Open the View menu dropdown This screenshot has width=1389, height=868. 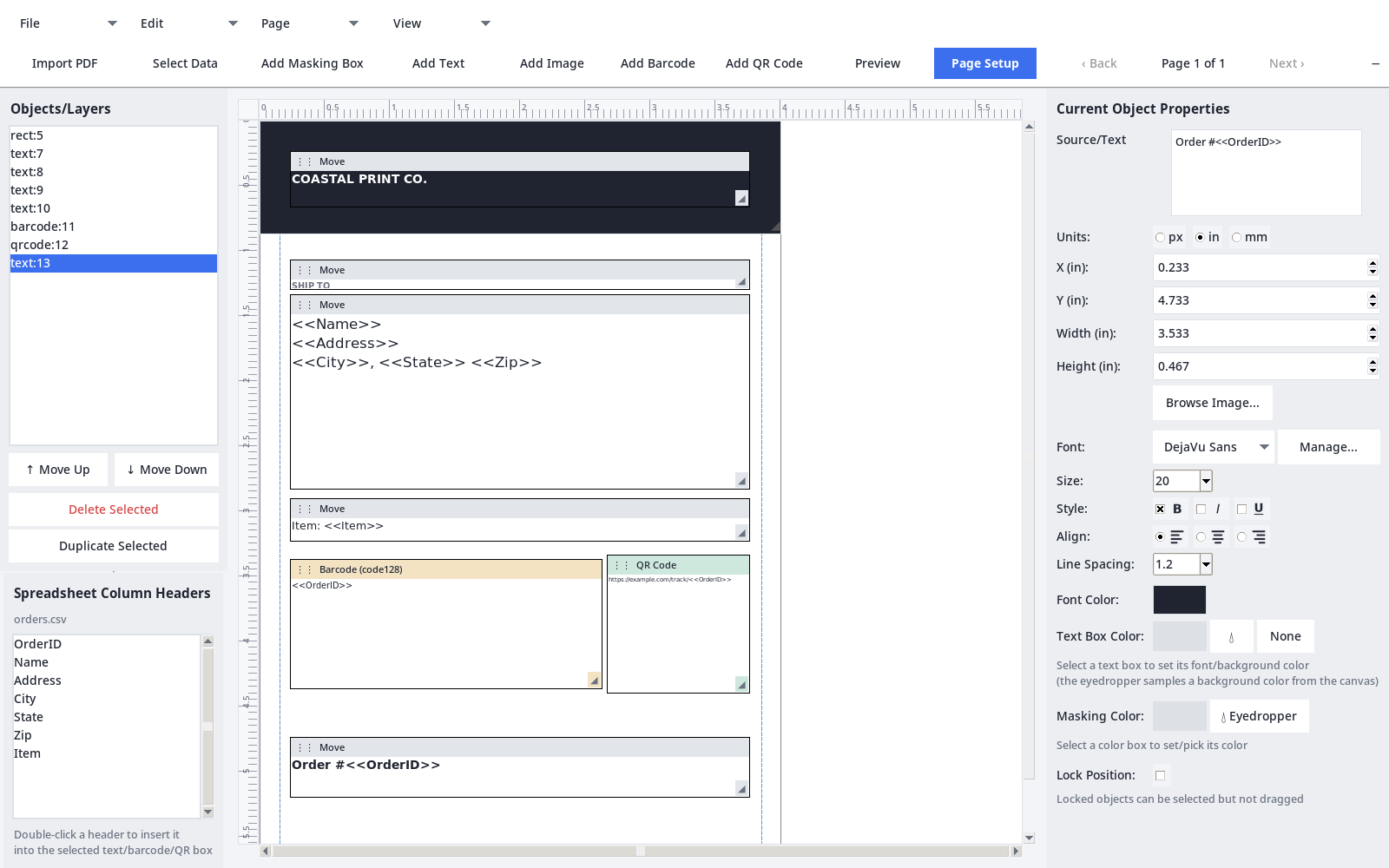[x=441, y=23]
